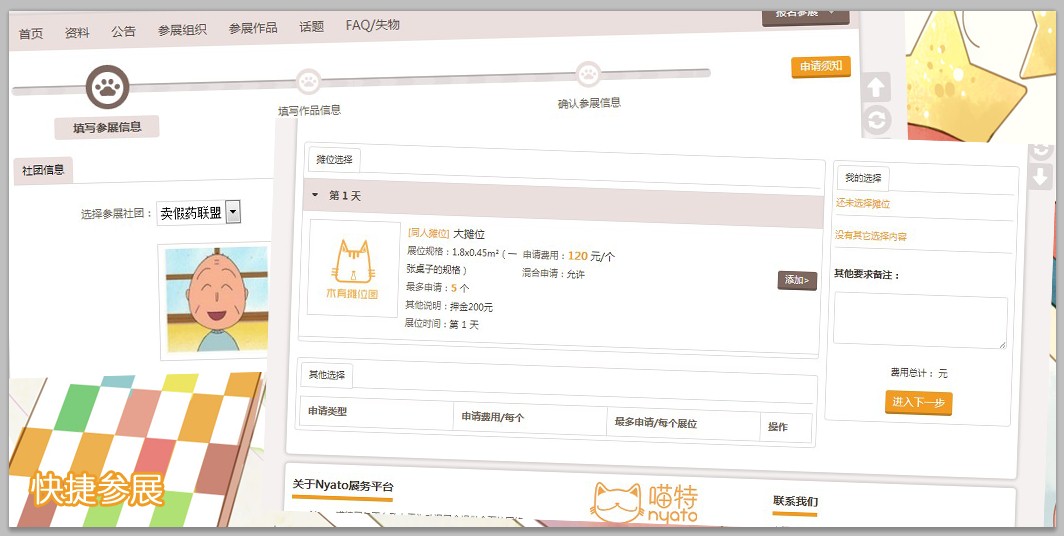This screenshot has width=1064, height=536.
Task: Open the 参展作品 menu item
Action: tap(253, 28)
